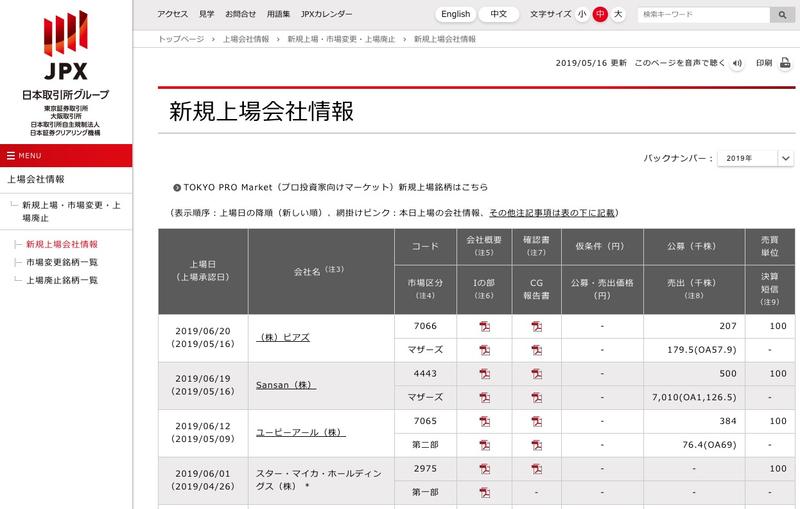Image resolution: width=800 pixels, height=509 pixels.
Task: Open company overview PDF for code 4443
Action: coord(484,374)
